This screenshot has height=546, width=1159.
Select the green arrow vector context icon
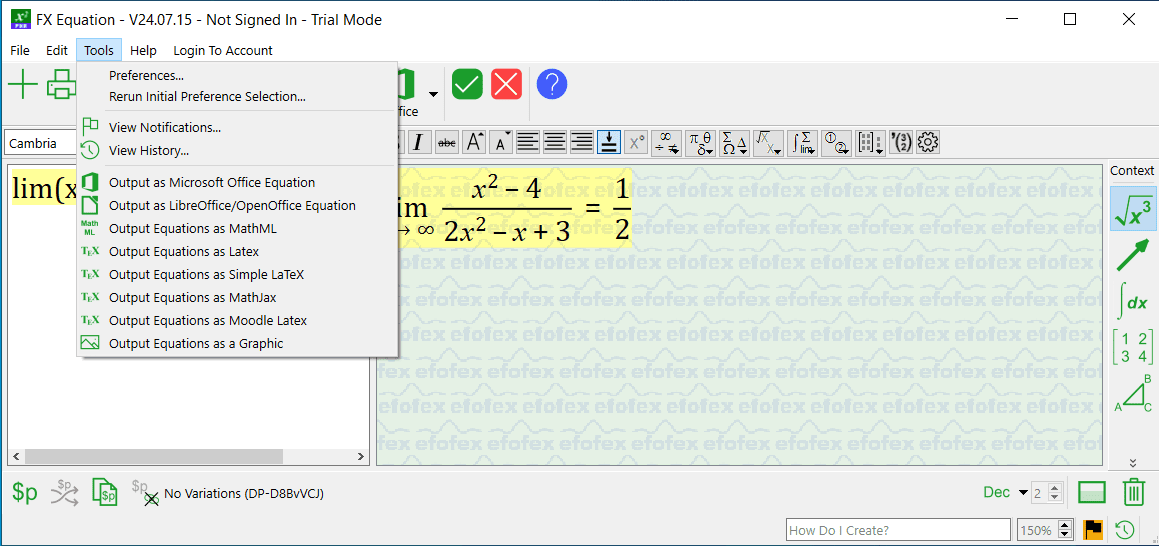[x=1133, y=254]
